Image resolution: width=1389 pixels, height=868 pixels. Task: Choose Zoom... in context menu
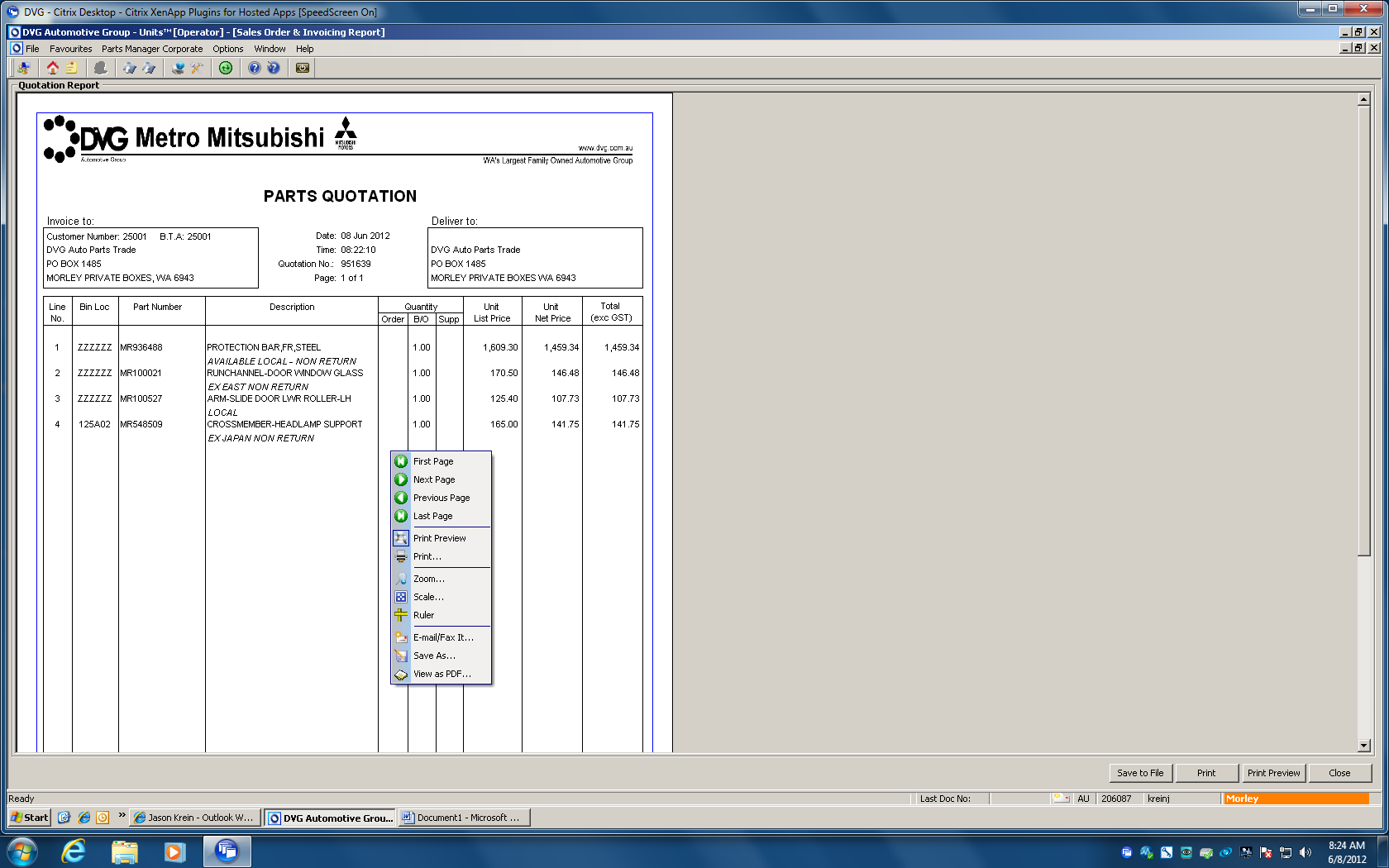[x=442, y=579]
